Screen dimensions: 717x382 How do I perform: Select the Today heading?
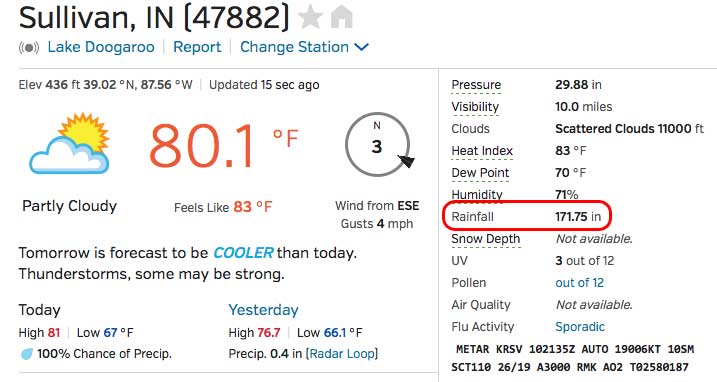pos(39,310)
